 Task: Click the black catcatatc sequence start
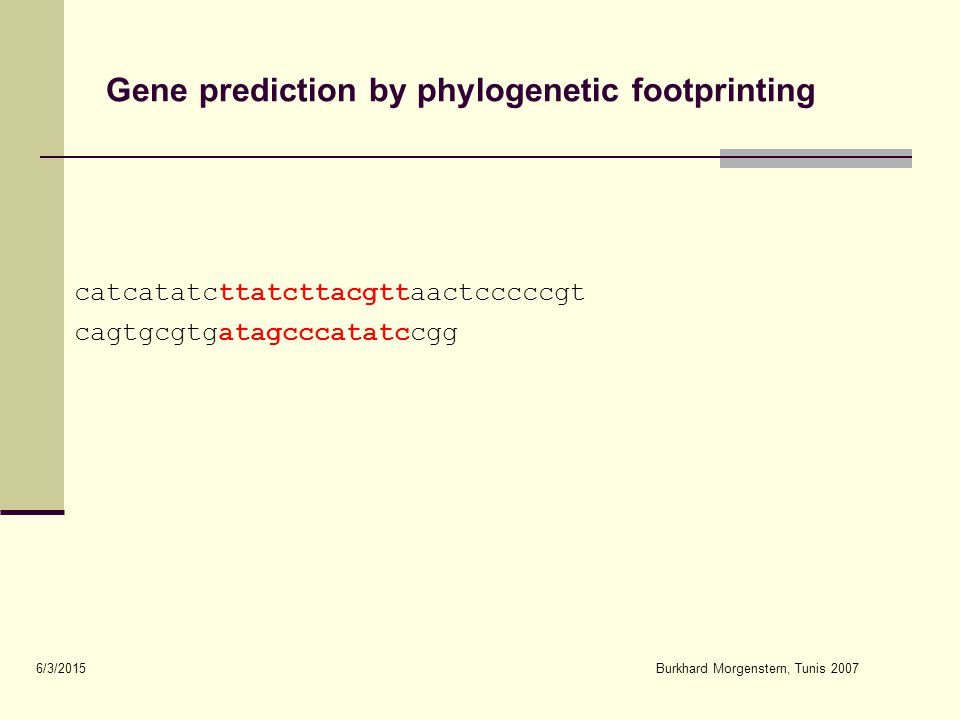(147, 293)
